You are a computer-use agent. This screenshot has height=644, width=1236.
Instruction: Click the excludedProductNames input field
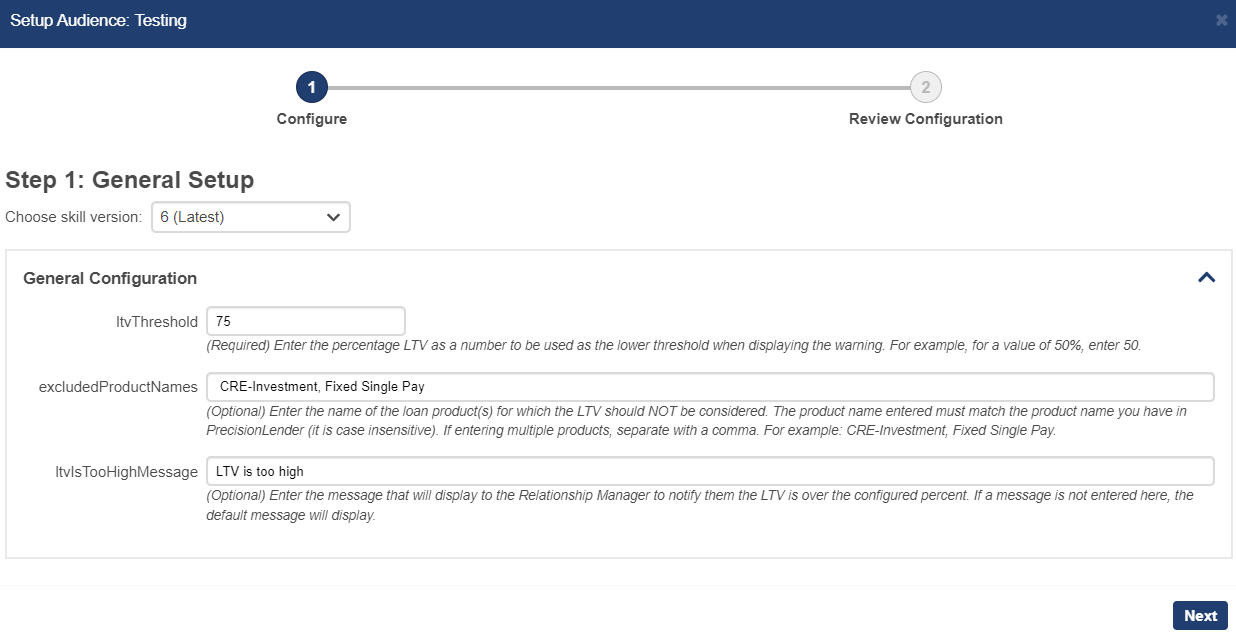710,387
